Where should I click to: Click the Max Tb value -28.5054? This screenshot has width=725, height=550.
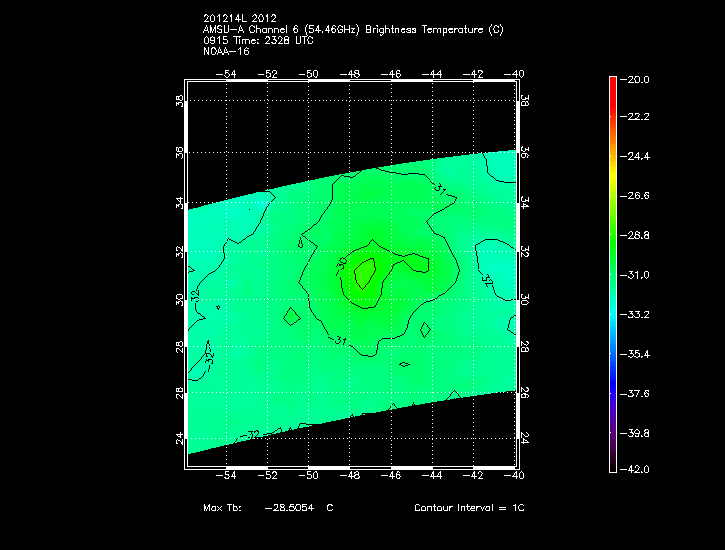click(289, 508)
